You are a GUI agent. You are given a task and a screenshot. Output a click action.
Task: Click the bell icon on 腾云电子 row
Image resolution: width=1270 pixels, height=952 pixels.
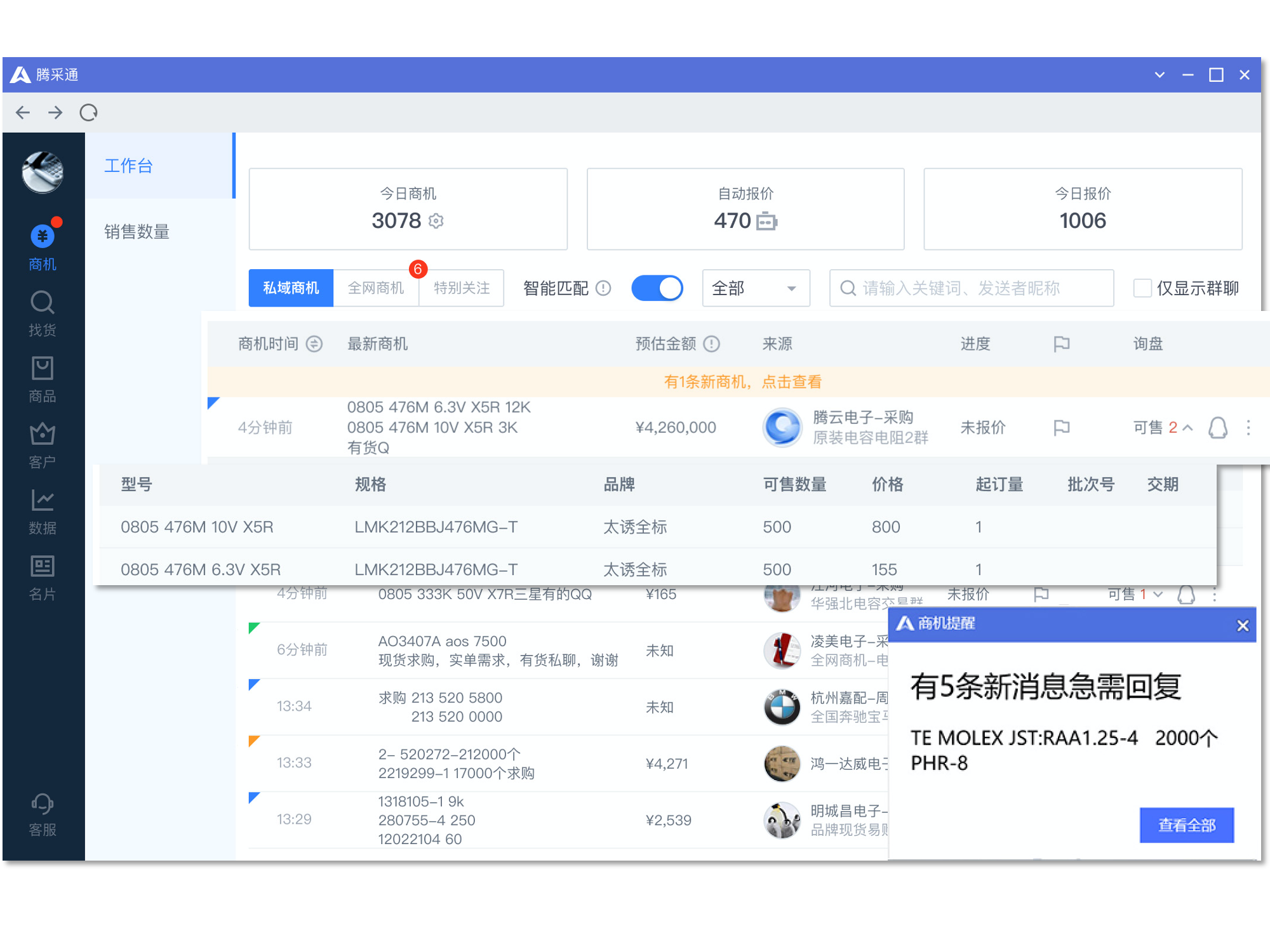pos(1217,428)
